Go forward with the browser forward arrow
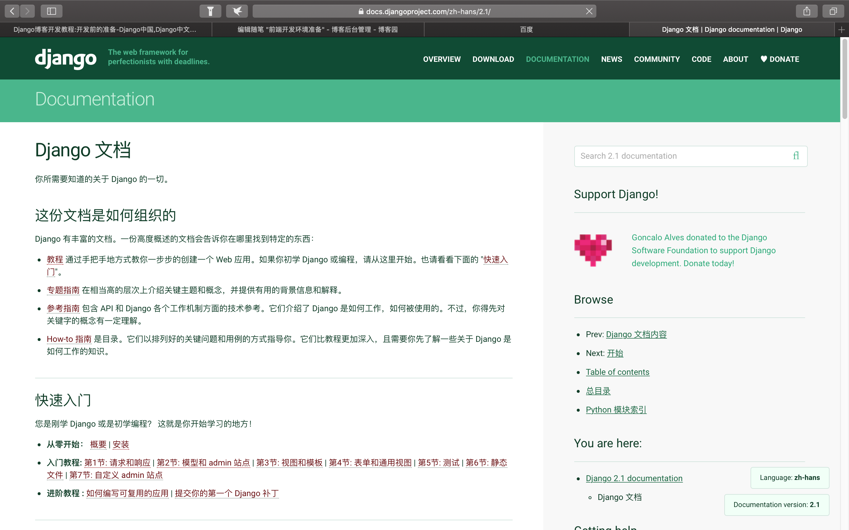 click(x=27, y=11)
